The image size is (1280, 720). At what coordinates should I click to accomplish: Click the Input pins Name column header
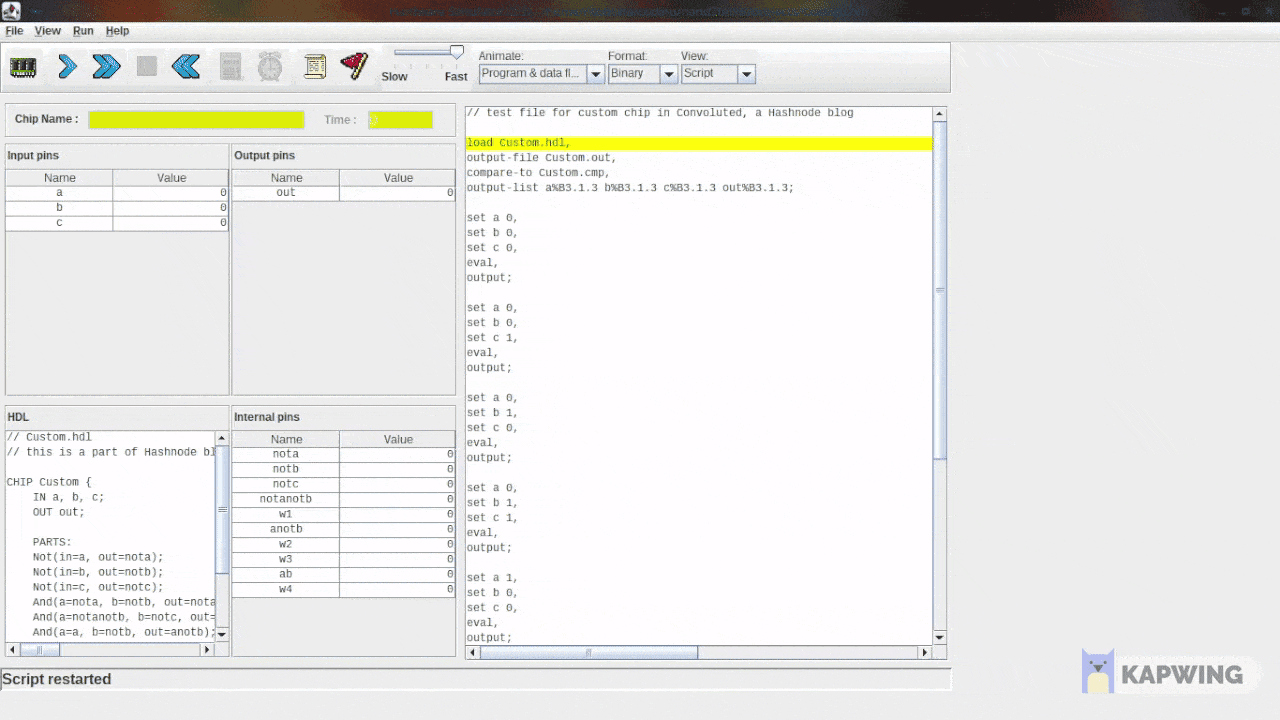(59, 178)
